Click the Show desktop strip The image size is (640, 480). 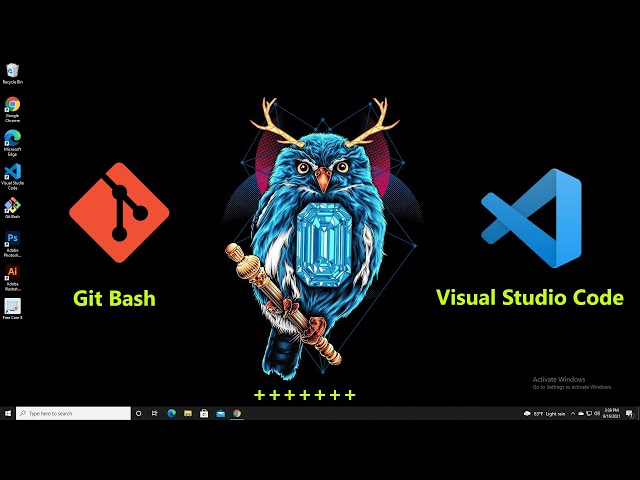pos(638,413)
